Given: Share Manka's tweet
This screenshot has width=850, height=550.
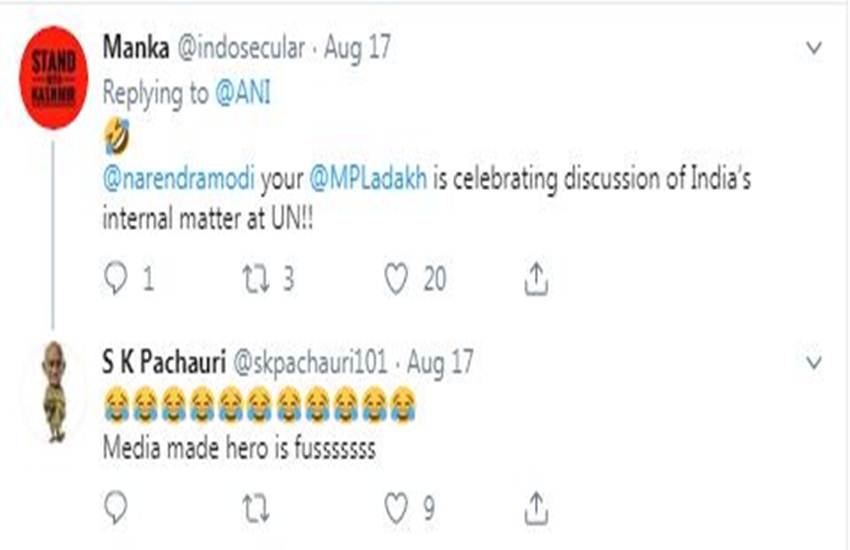Looking at the screenshot, I should pos(536,280).
